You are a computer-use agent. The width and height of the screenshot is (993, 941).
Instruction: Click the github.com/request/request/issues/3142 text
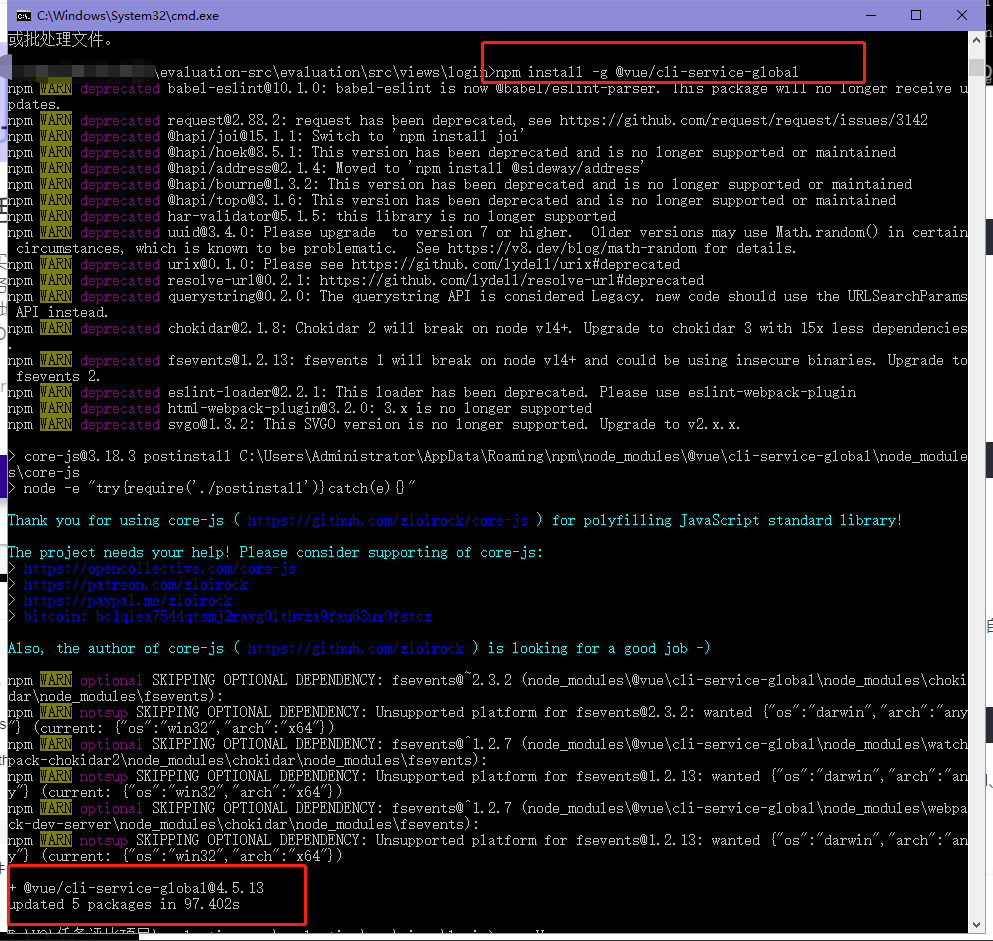click(743, 120)
